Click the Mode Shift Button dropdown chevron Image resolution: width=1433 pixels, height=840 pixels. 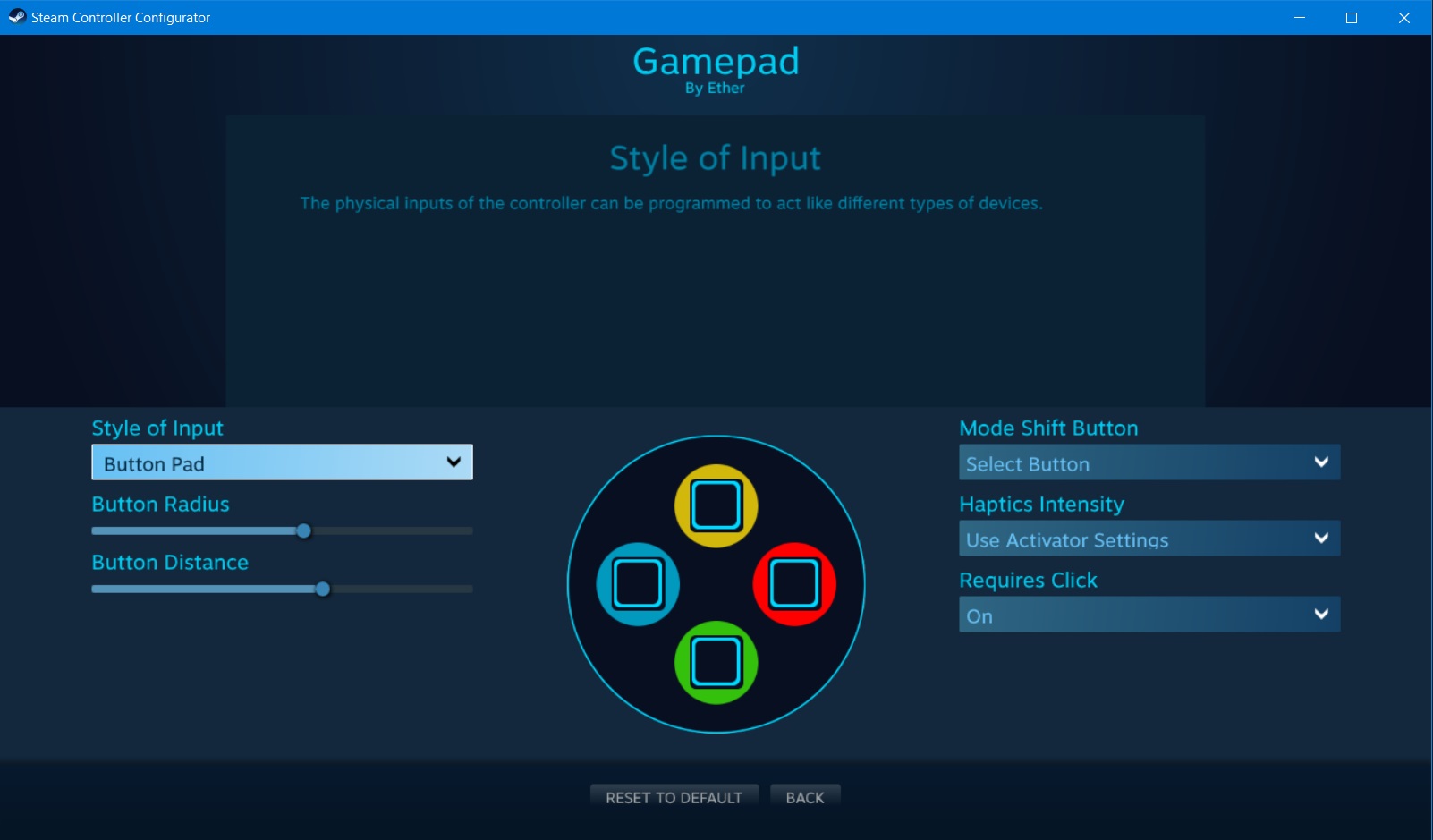[x=1321, y=462]
